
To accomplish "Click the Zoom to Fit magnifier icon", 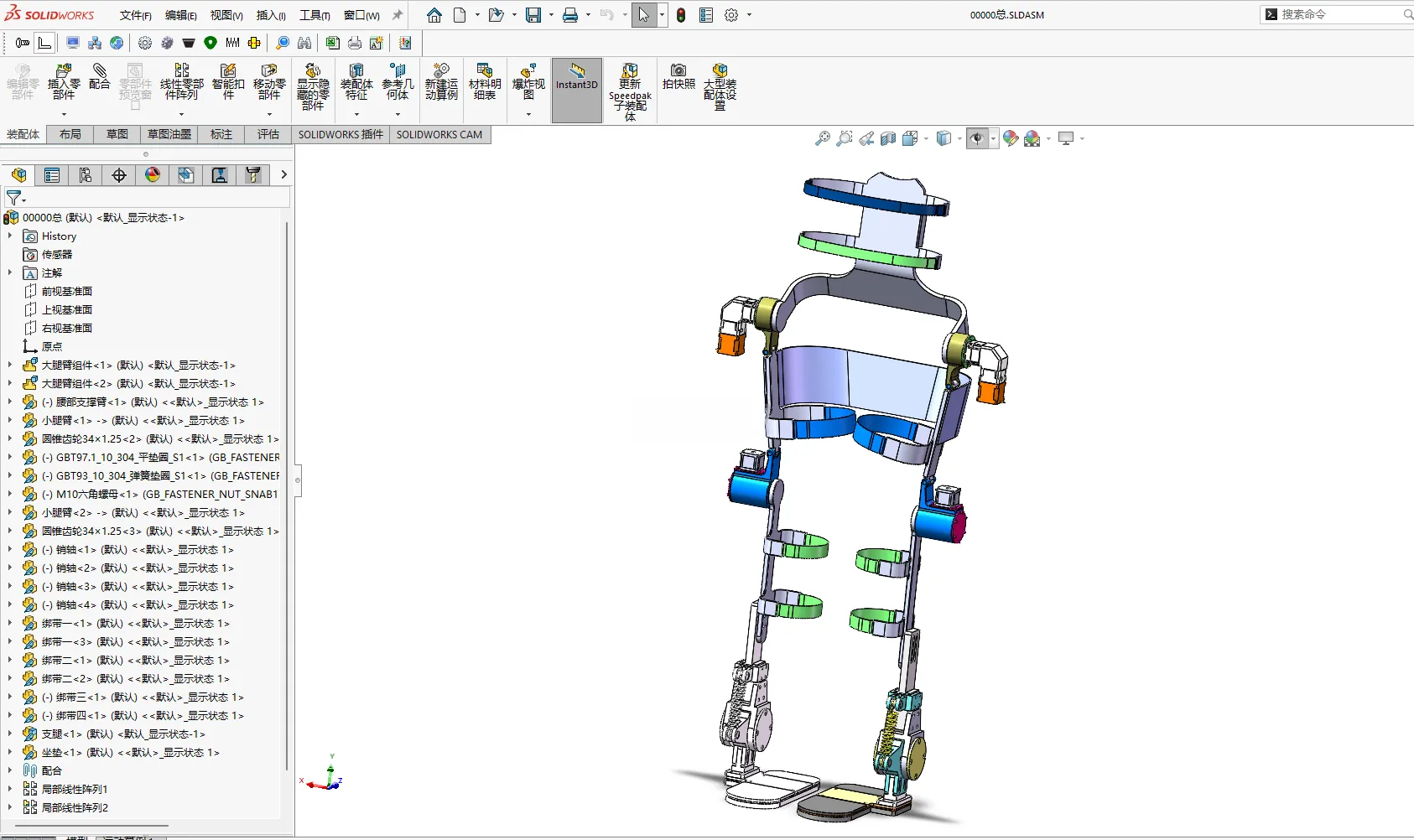I will pyautogui.click(x=823, y=138).
